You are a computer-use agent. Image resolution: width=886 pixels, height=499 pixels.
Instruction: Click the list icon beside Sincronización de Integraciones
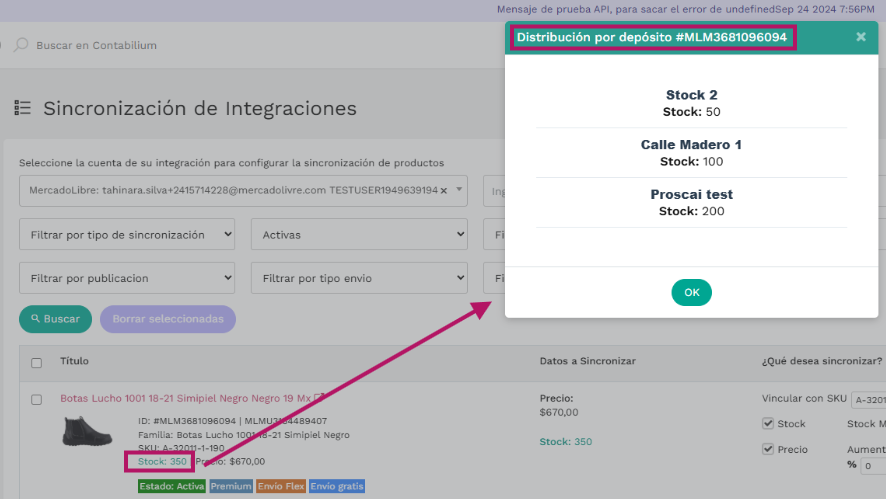23,108
